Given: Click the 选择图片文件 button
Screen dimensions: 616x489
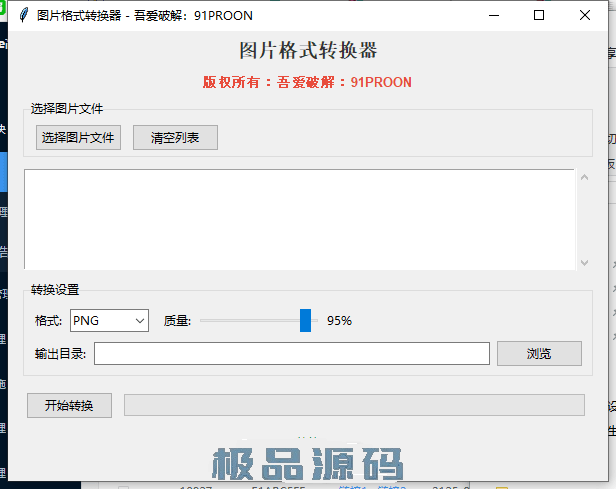Looking at the screenshot, I should [x=78, y=137].
